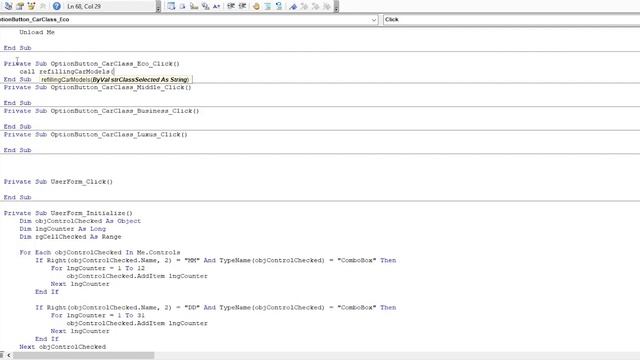This screenshot has width=640, height=360.
Task: Outdent the code with the Outdent icon
Action: coord(242,6)
